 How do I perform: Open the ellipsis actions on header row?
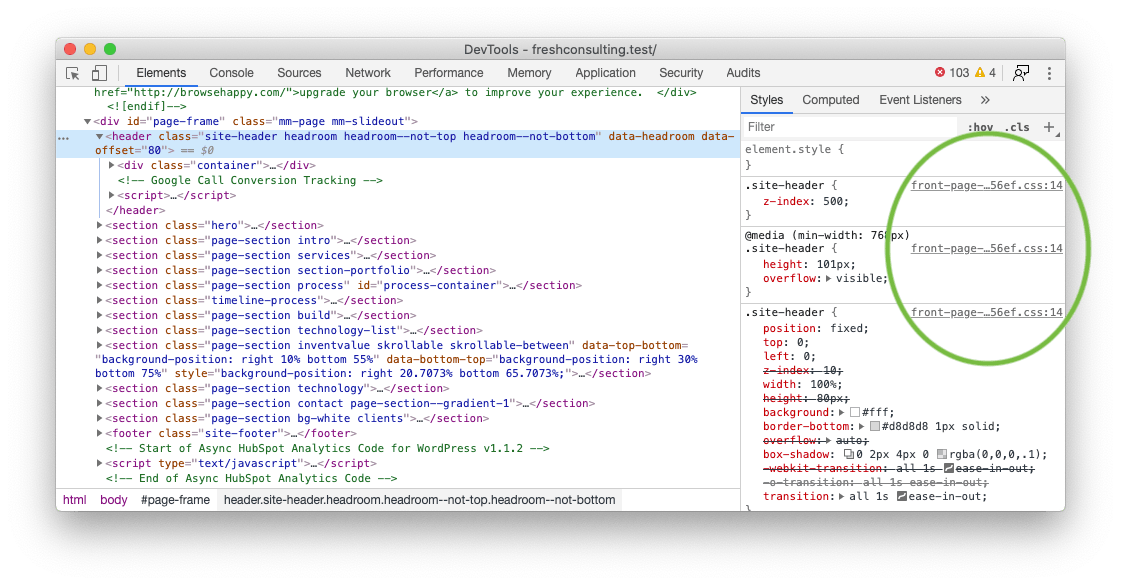click(x=64, y=138)
